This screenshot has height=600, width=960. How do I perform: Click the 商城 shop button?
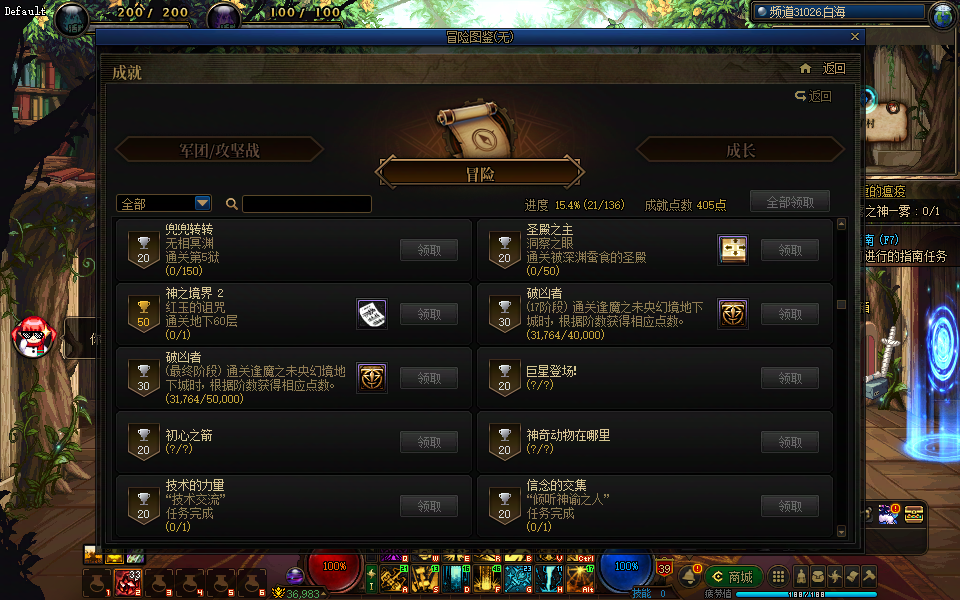pyautogui.click(x=733, y=577)
